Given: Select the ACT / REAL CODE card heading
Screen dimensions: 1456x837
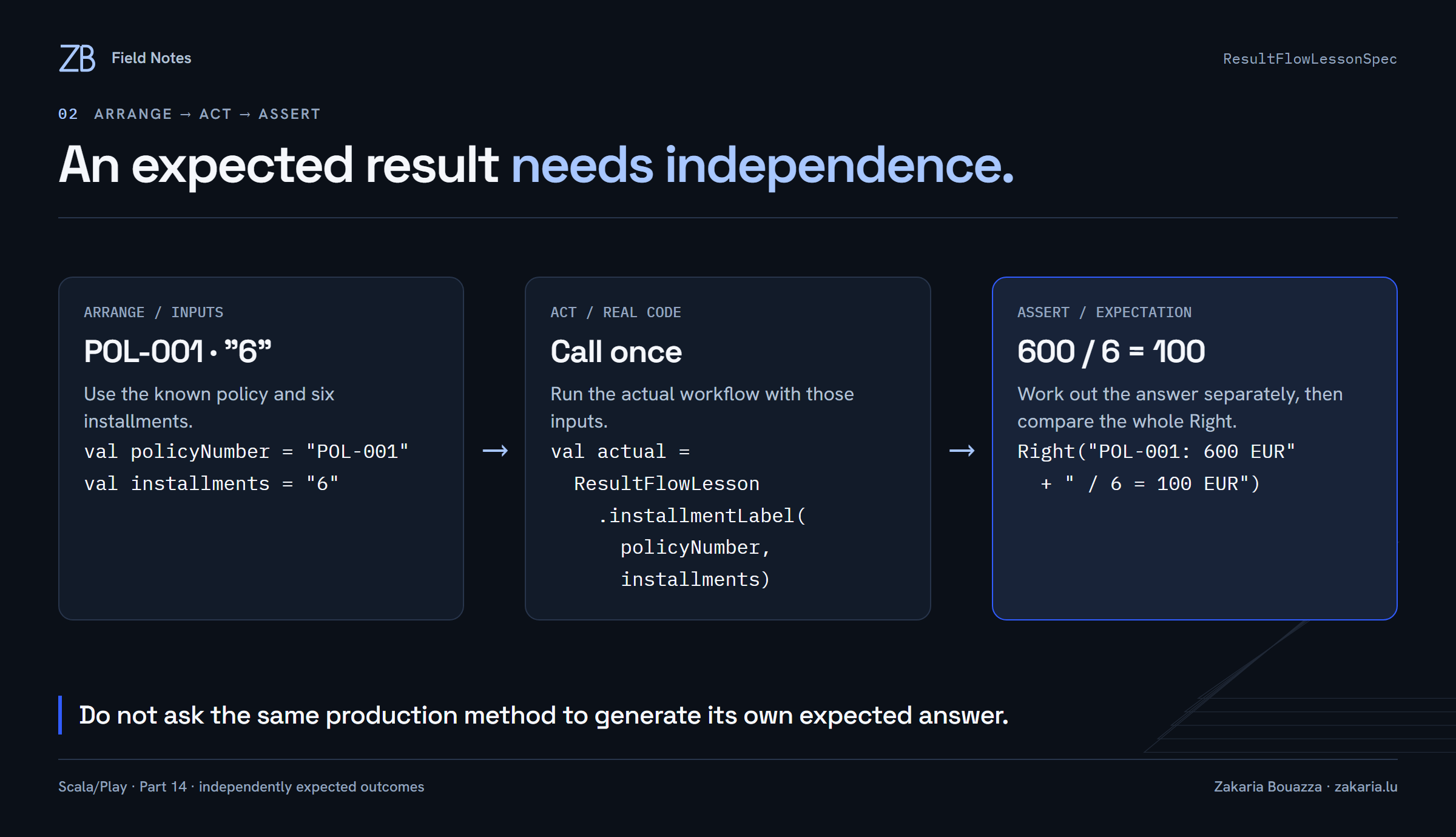Looking at the screenshot, I should pos(616,312).
